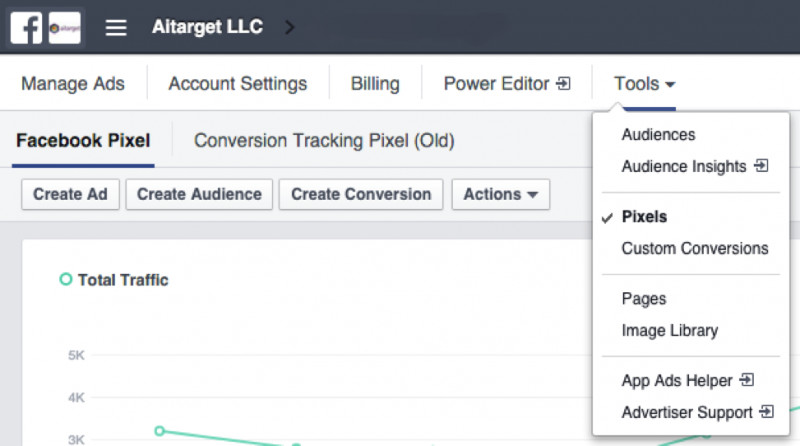800x446 pixels.
Task: Click the Advertiser Support external-link icon
Action: click(767, 411)
